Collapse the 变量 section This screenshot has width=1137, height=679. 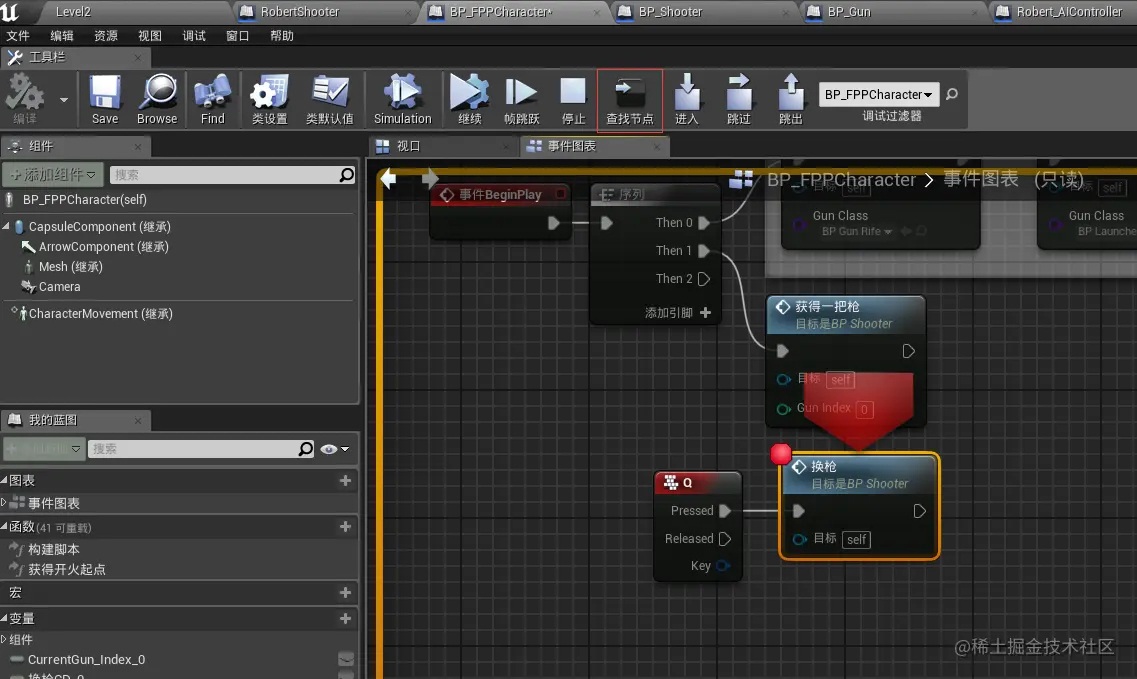pyautogui.click(x=4, y=618)
